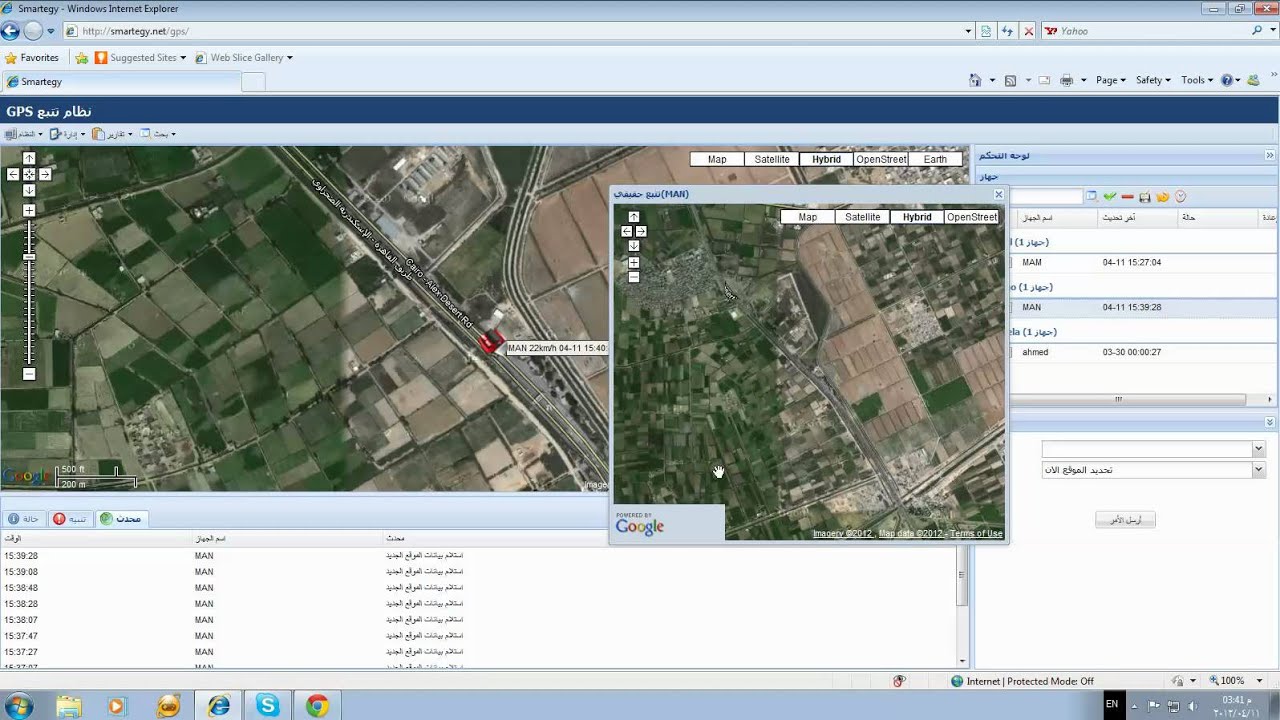Zoom in on main map plus button
Image resolution: width=1280 pixels, height=720 pixels.
click(29, 210)
